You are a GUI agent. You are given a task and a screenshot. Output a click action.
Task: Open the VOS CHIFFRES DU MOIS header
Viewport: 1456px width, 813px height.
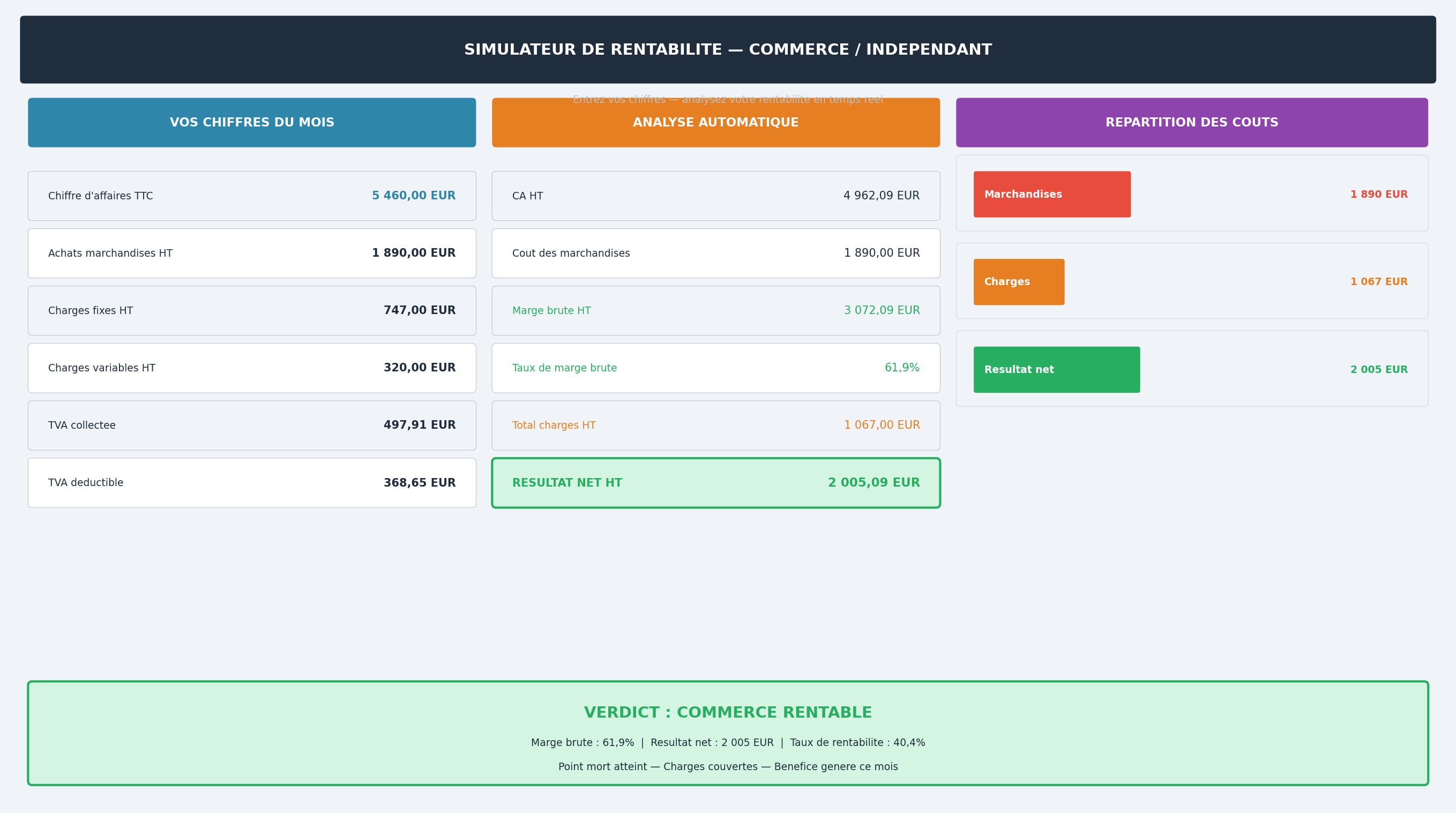click(251, 123)
